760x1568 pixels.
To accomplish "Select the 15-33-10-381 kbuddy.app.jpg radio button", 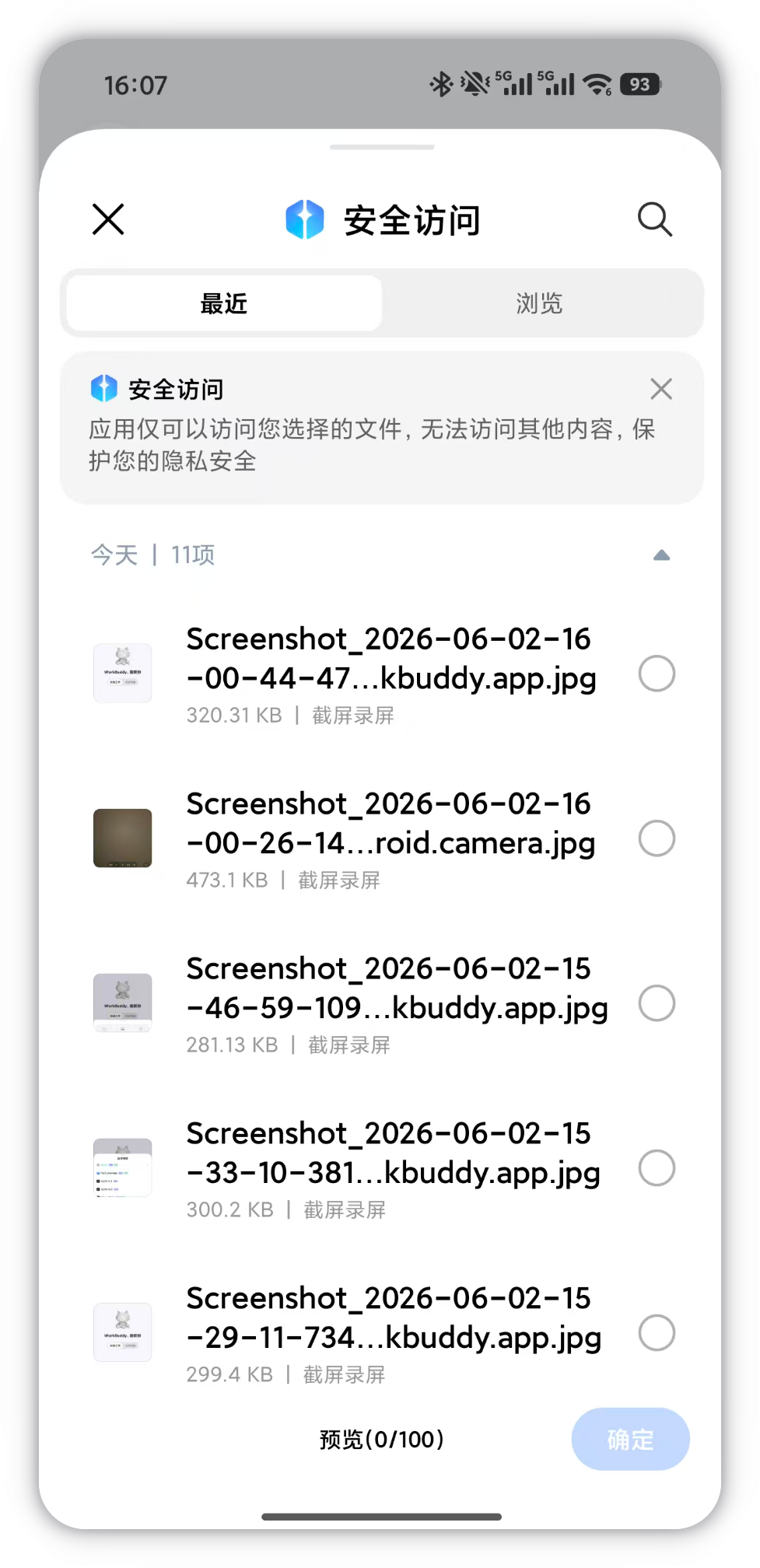I will tap(657, 1168).
